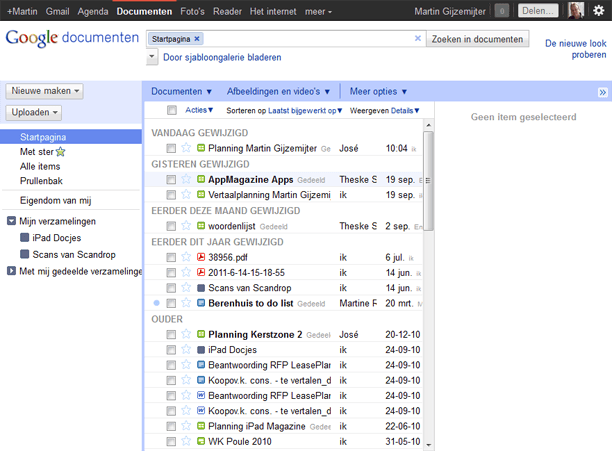Click the iPad Docjes collection icon in sidebar
Image resolution: width=612 pixels, height=451 pixels.
pyautogui.click(x=25, y=238)
